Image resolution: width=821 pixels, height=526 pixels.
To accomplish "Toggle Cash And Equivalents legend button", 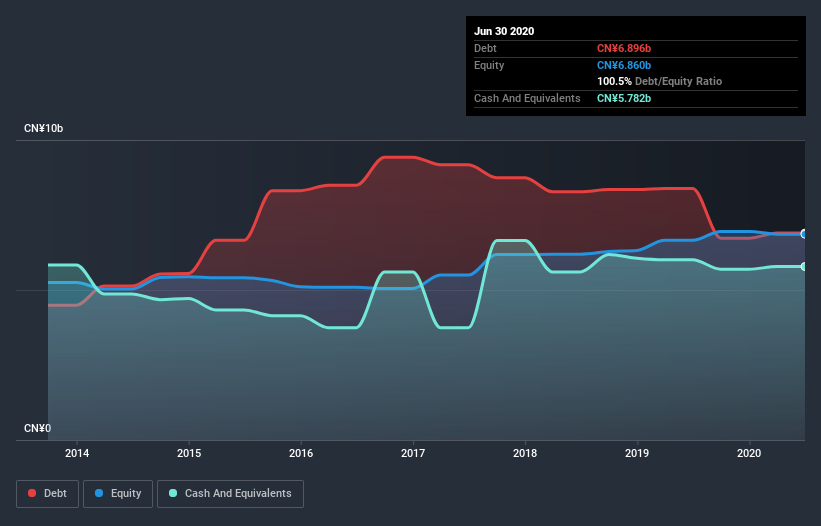I will [x=230, y=494].
